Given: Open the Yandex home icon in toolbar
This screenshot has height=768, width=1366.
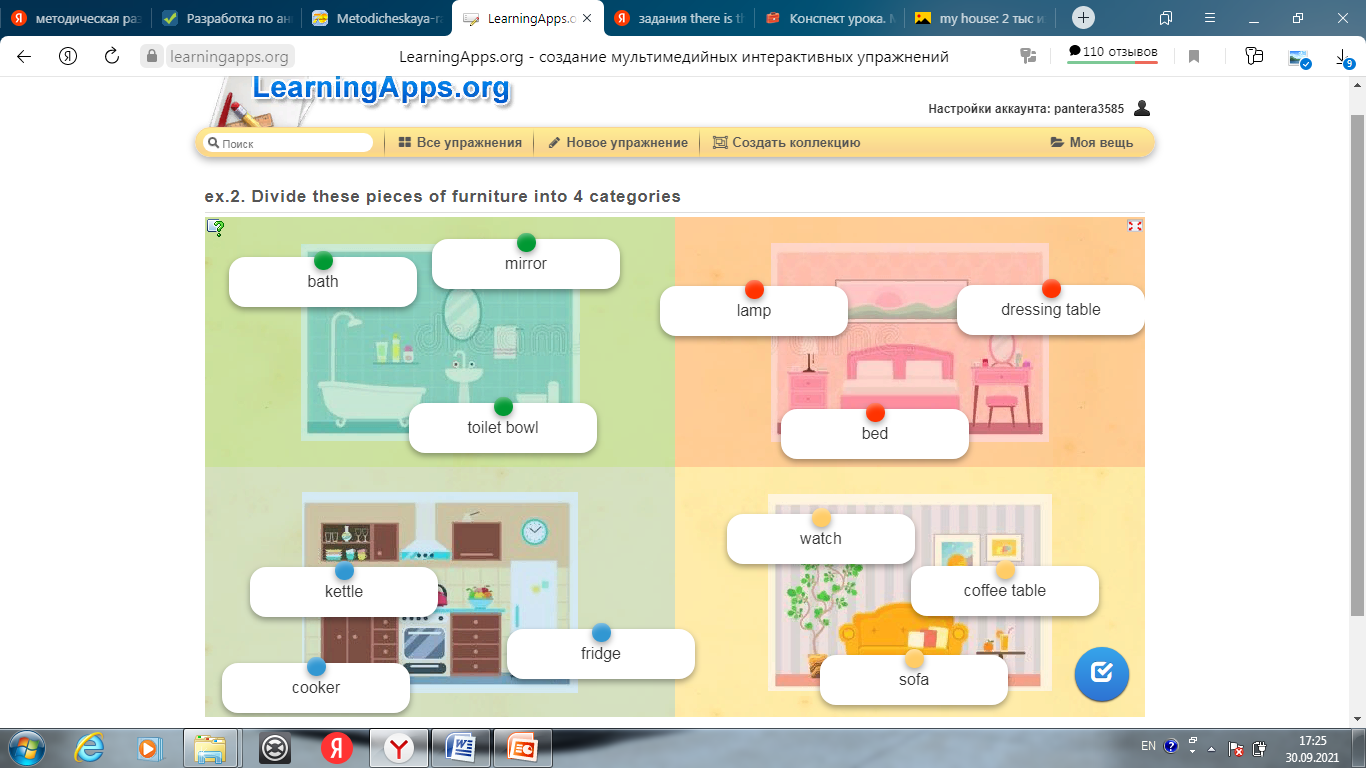Looking at the screenshot, I should click(68, 57).
